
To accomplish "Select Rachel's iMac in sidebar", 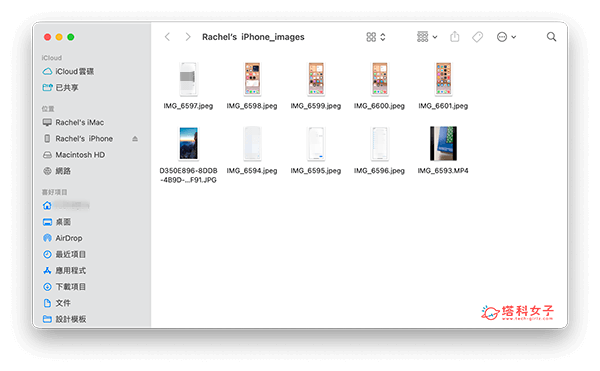I will pyautogui.click(x=73, y=122).
